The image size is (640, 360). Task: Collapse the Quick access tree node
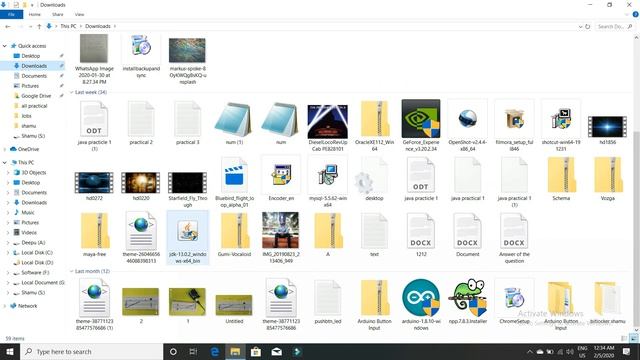click(5, 46)
